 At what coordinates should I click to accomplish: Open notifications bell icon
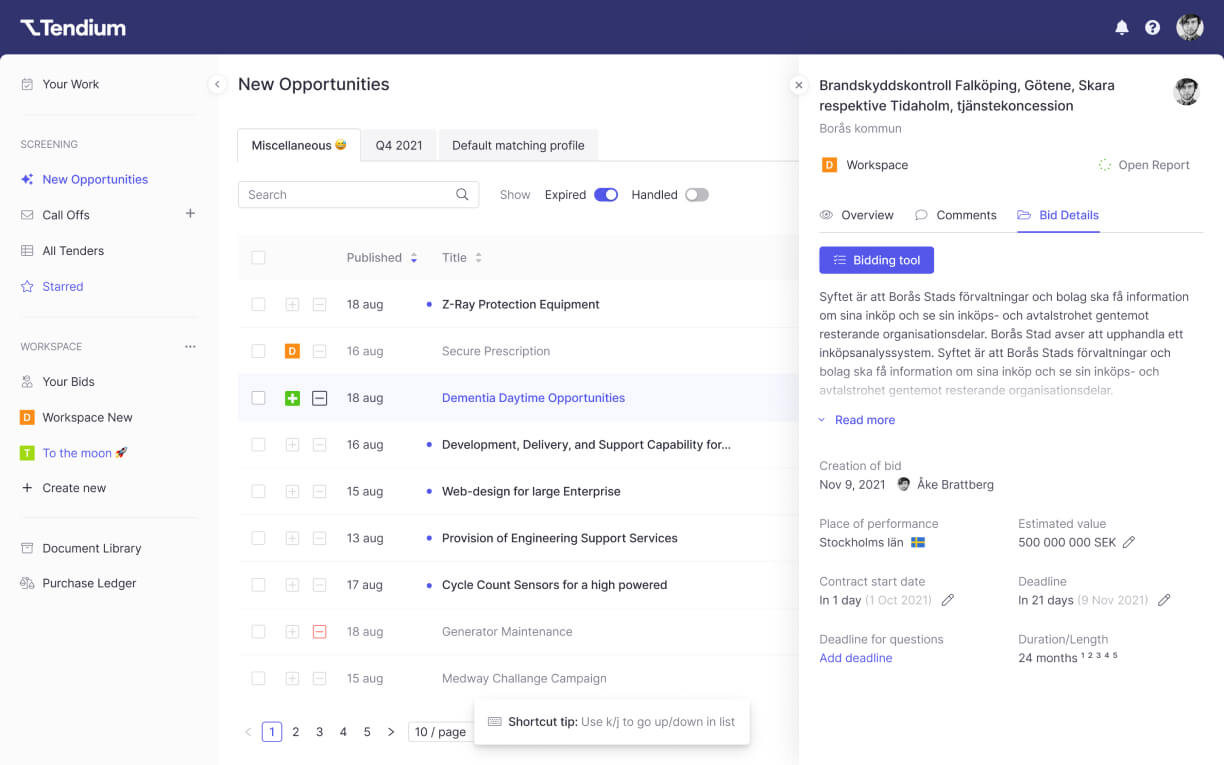click(1122, 28)
